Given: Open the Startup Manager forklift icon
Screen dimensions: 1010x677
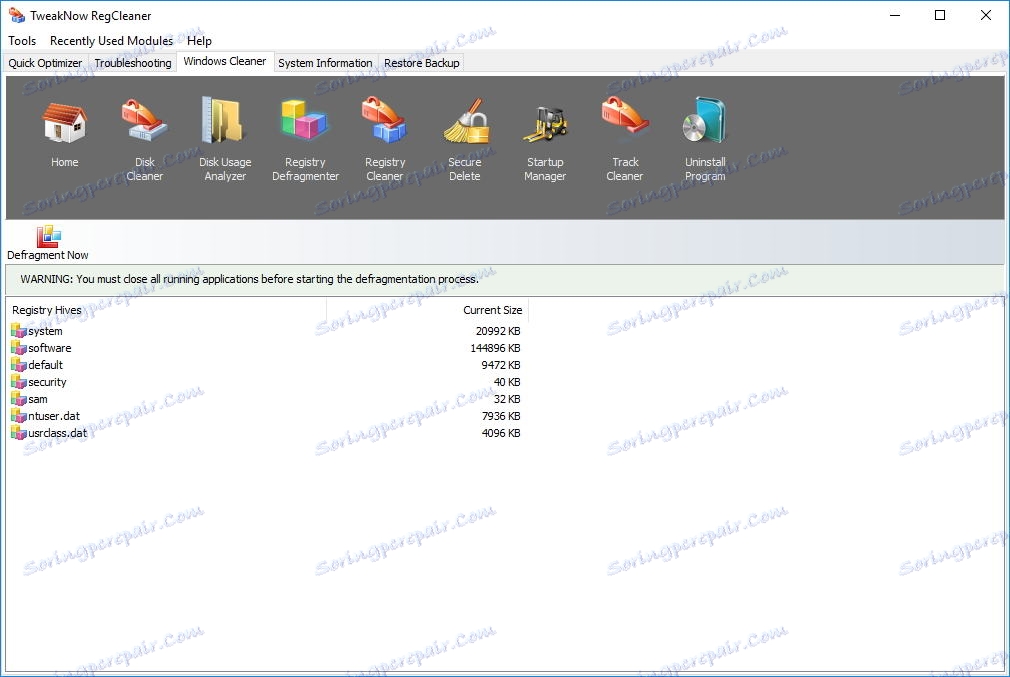Looking at the screenshot, I should (x=545, y=123).
